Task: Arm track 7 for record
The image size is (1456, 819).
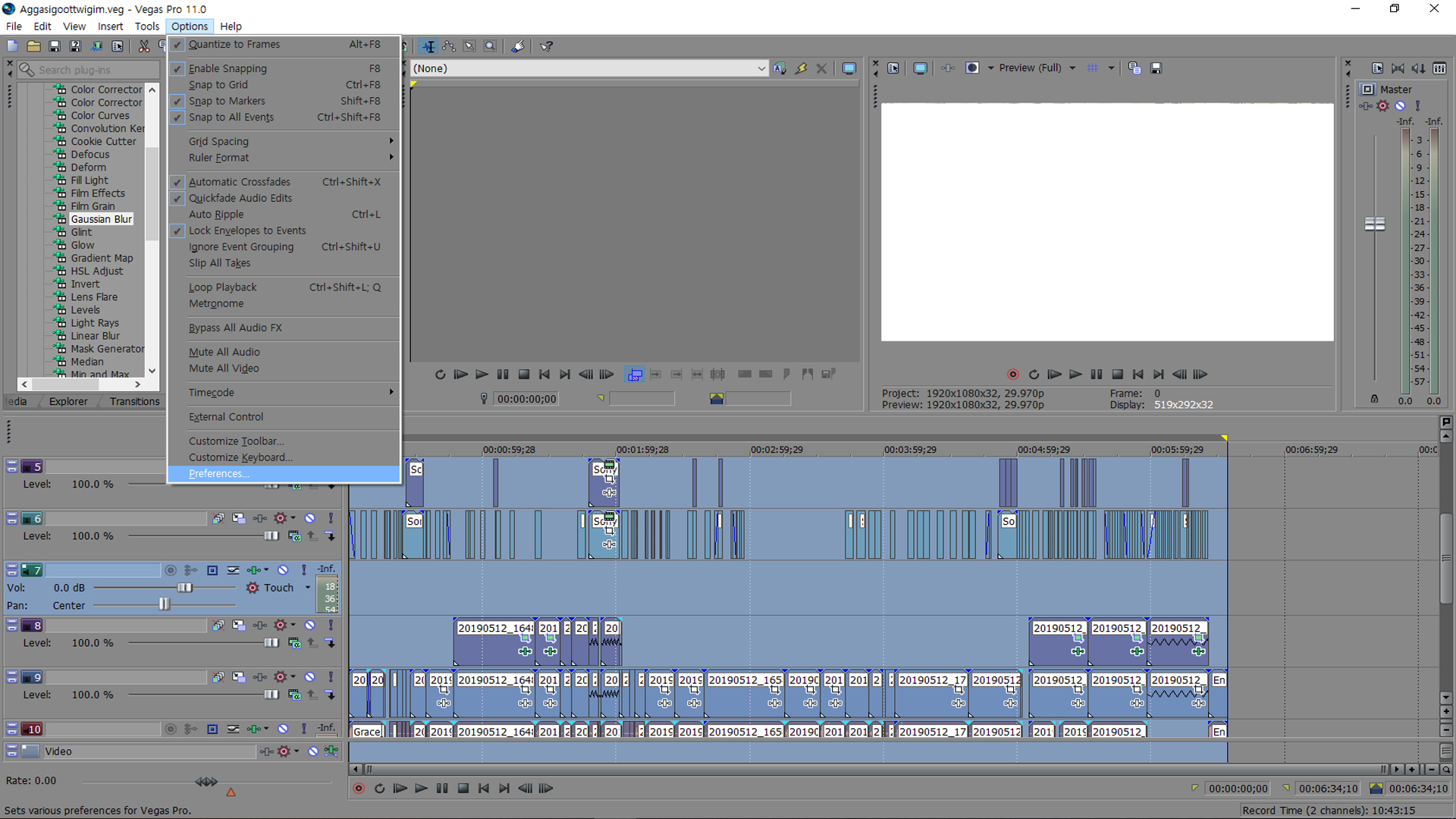Action: (171, 570)
